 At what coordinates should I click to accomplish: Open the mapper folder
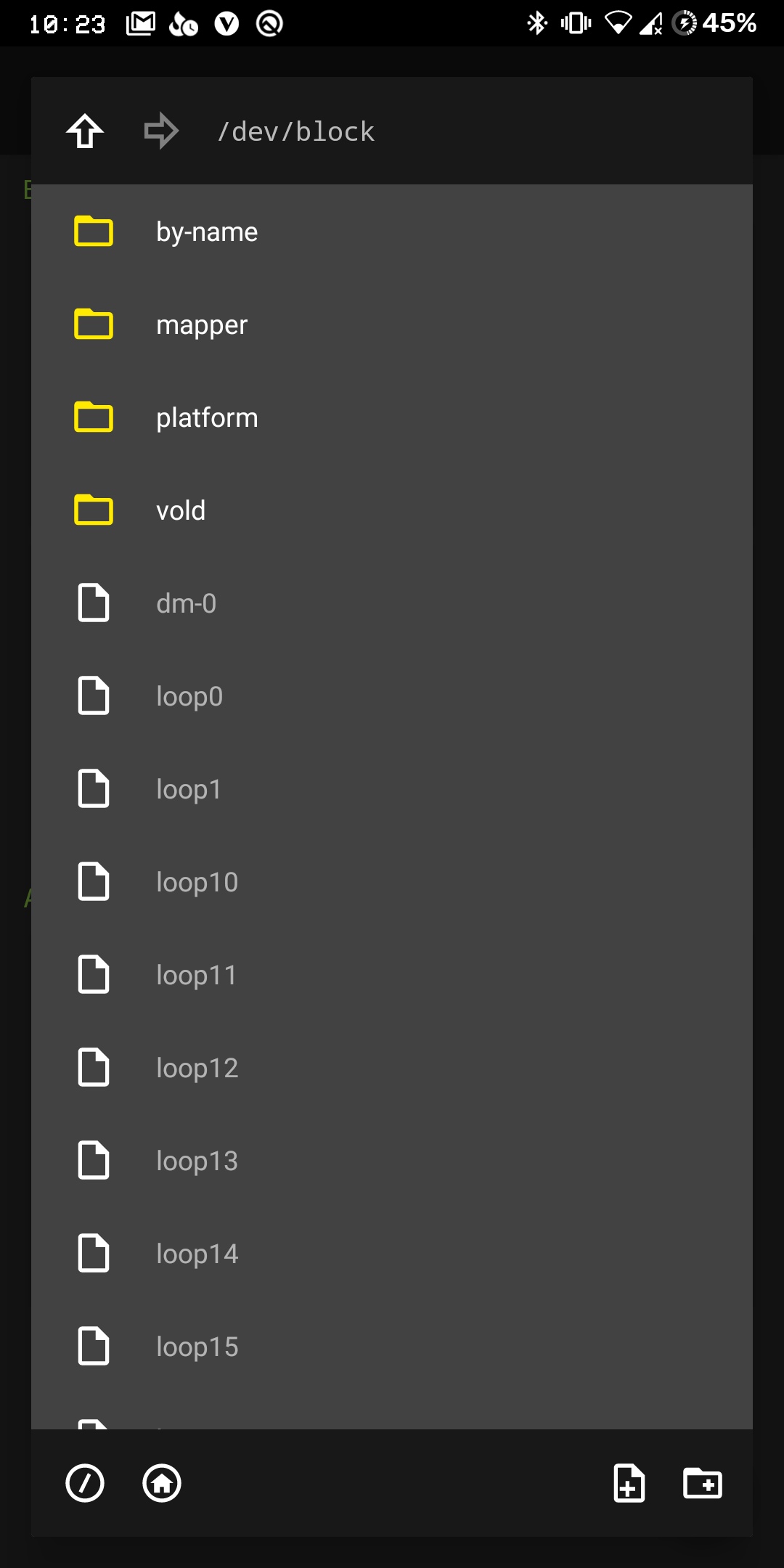392,324
